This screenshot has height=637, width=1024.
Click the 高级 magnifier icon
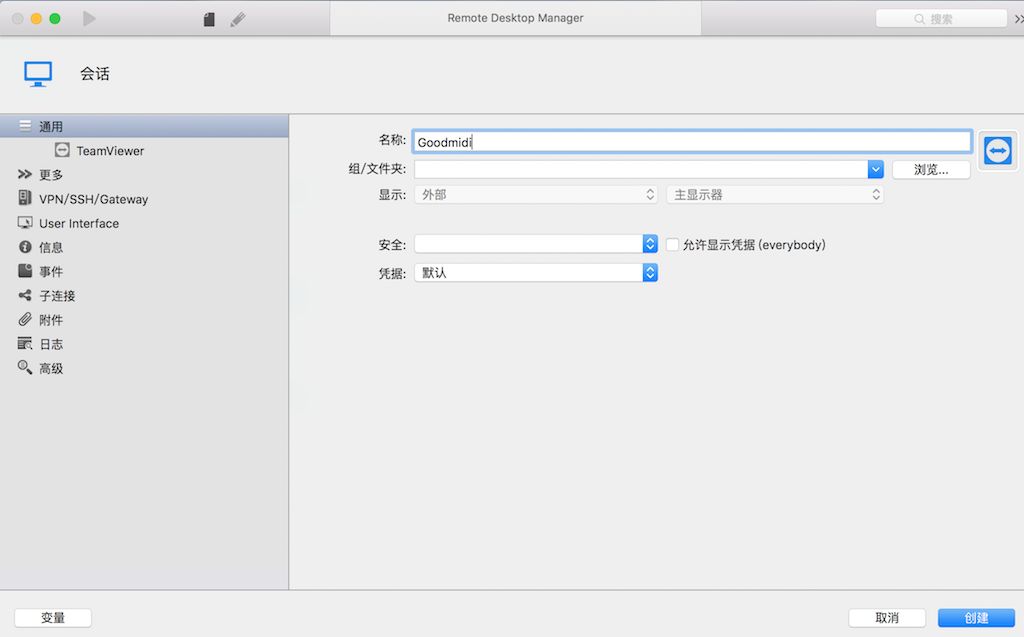point(25,367)
